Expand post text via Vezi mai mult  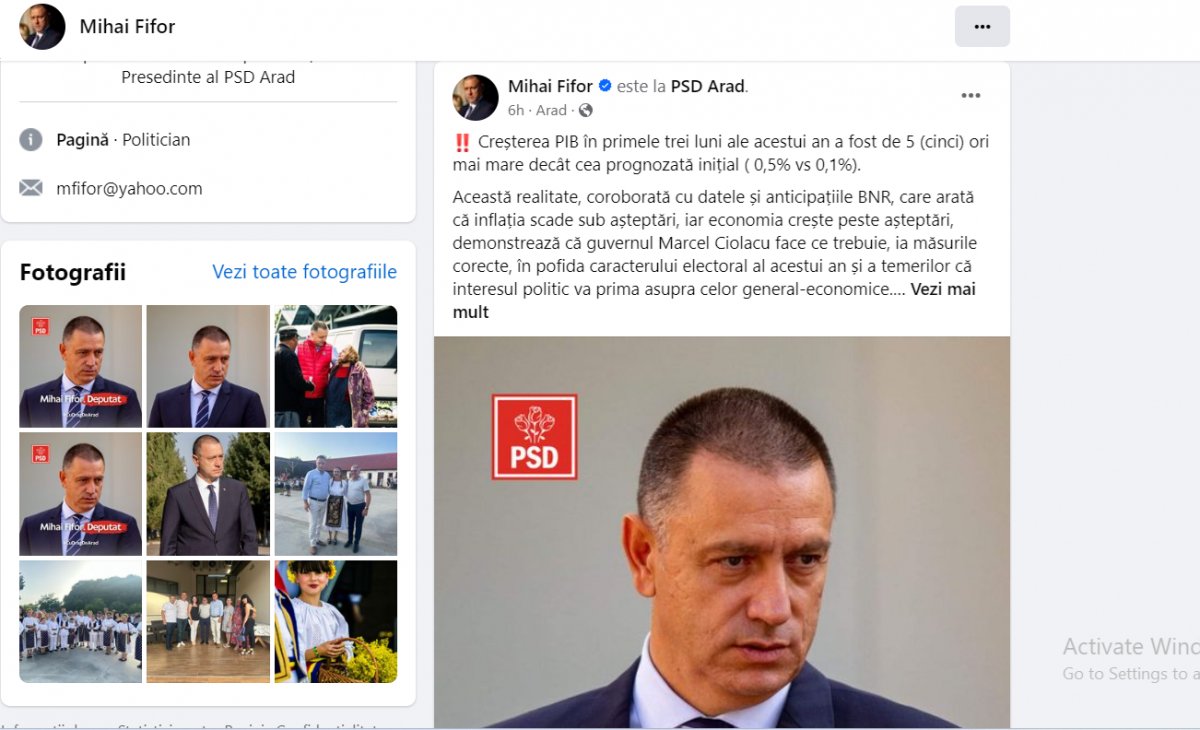(x=714, y=300)
